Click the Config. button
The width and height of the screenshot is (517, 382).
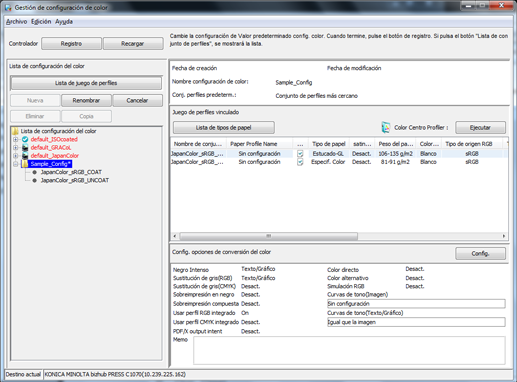pyautogui.click(x=480, y=253)
